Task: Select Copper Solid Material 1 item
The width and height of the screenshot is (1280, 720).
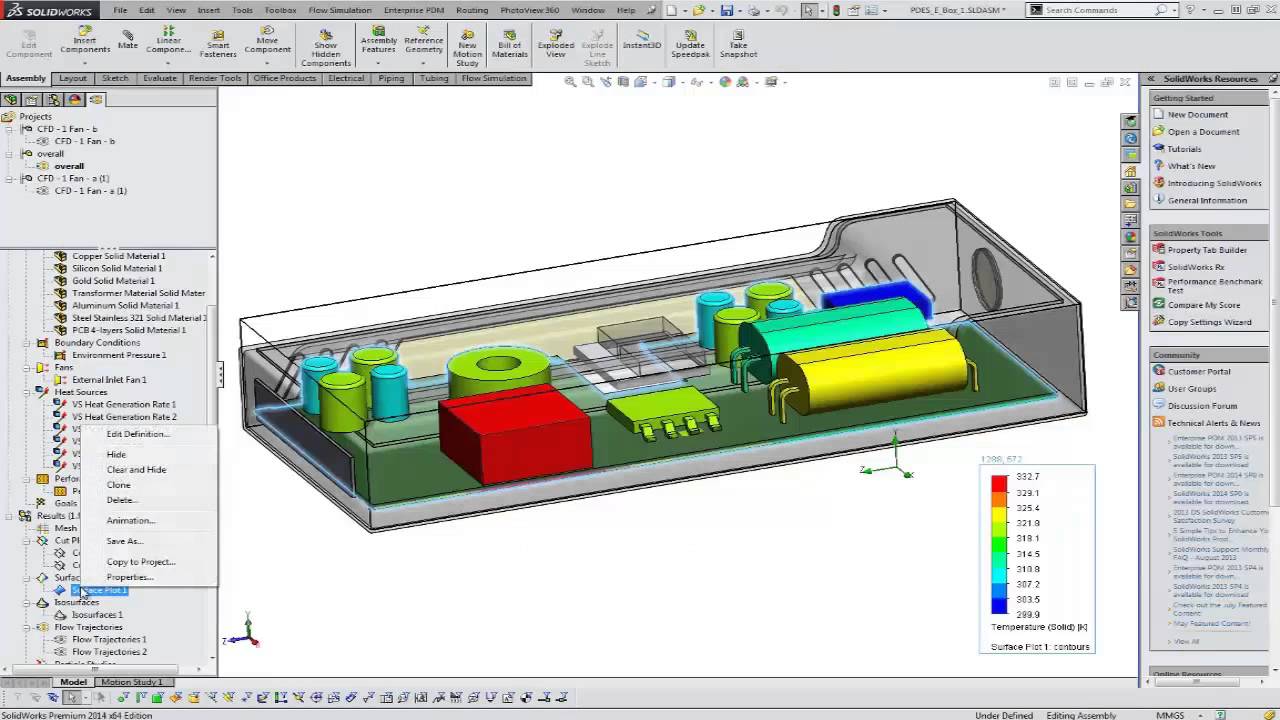Action: 119,256
